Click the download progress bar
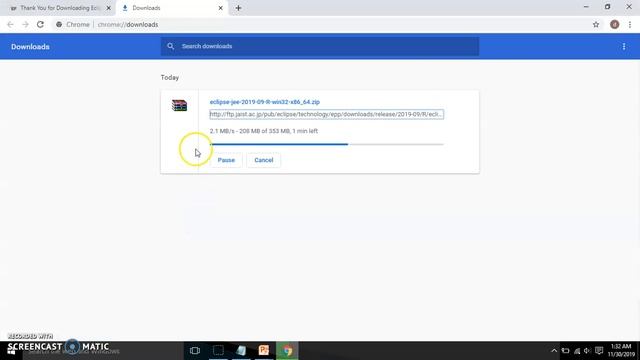640x360 pixels. pos(327,144)
